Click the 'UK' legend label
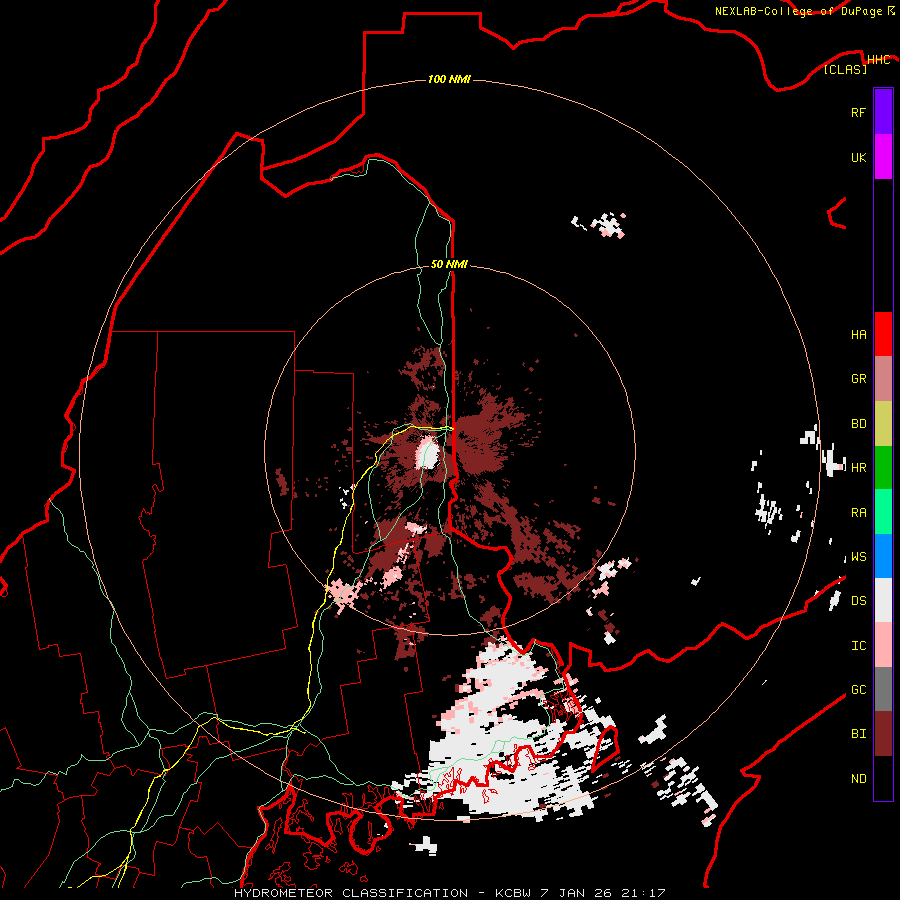900x900 pixels. tap(858, 158)
